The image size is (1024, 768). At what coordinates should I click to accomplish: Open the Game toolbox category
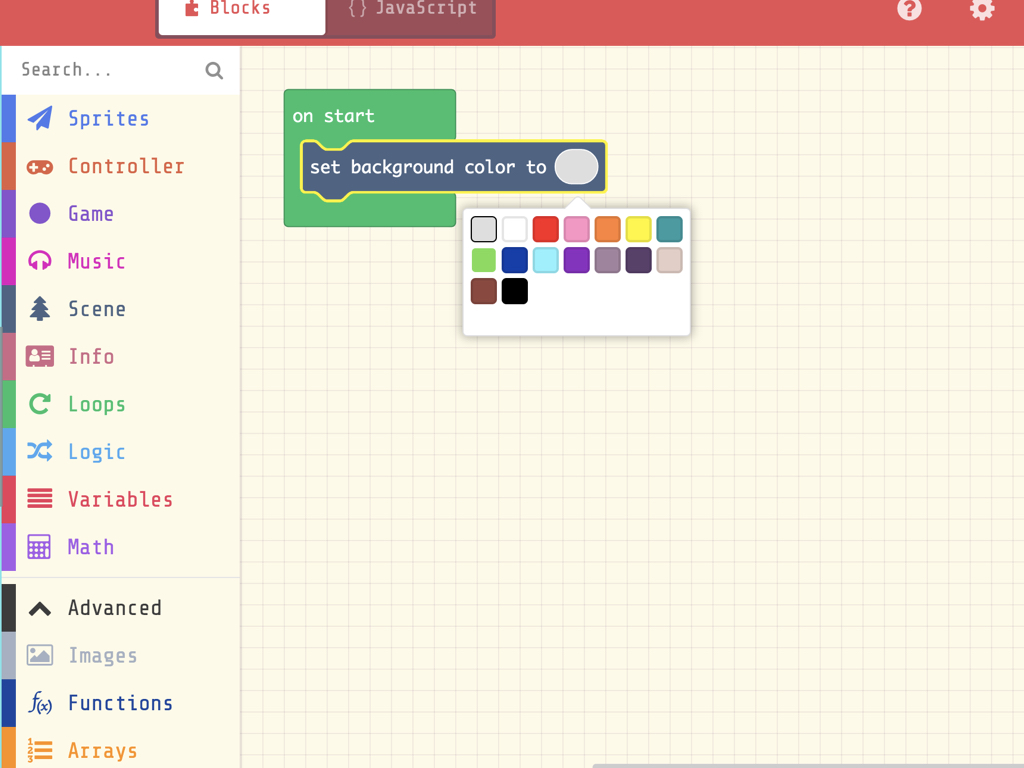[x=121, y=214]
